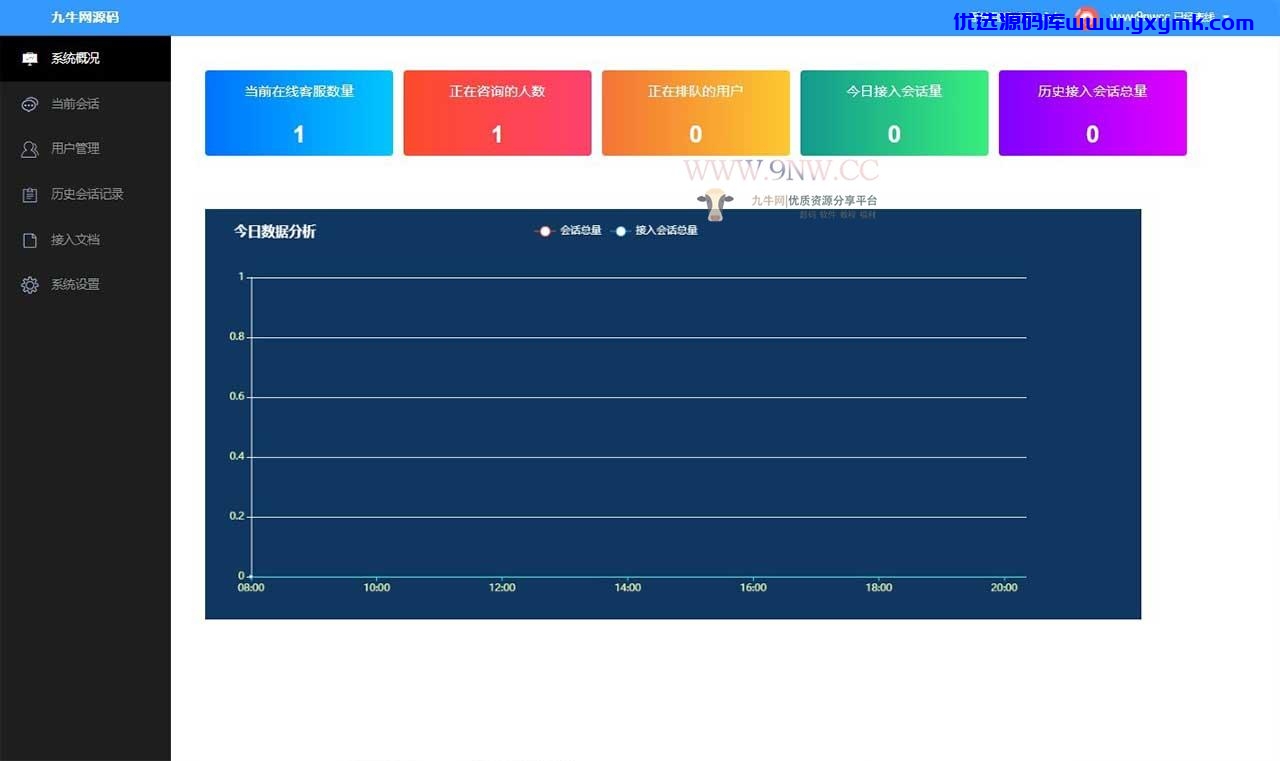Click the 今日数据分析 chart title

pyautogui.click(x=275, y=232)
